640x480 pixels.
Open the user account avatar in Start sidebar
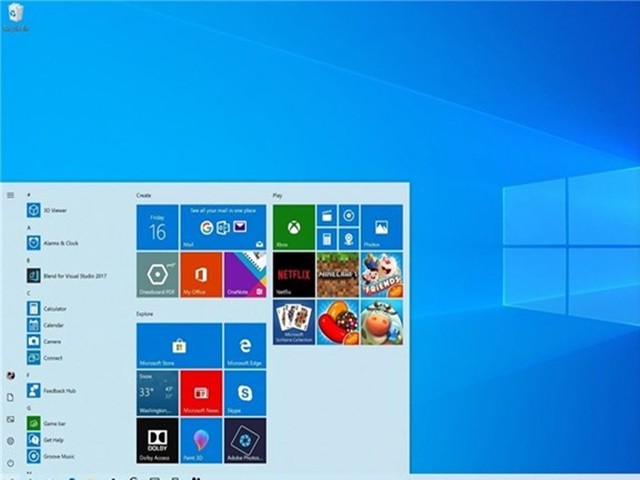pos(11,375)
